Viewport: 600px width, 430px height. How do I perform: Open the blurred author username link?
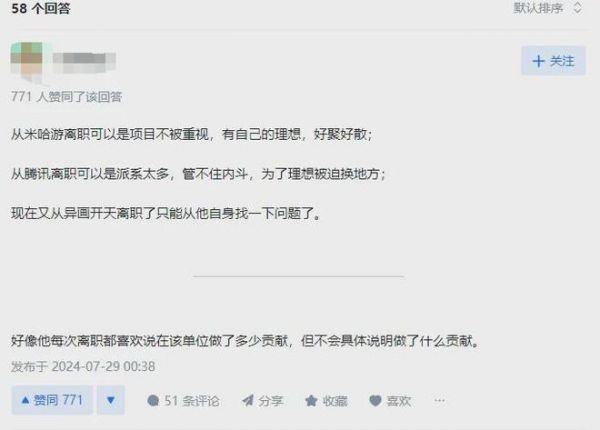(84, 62)
